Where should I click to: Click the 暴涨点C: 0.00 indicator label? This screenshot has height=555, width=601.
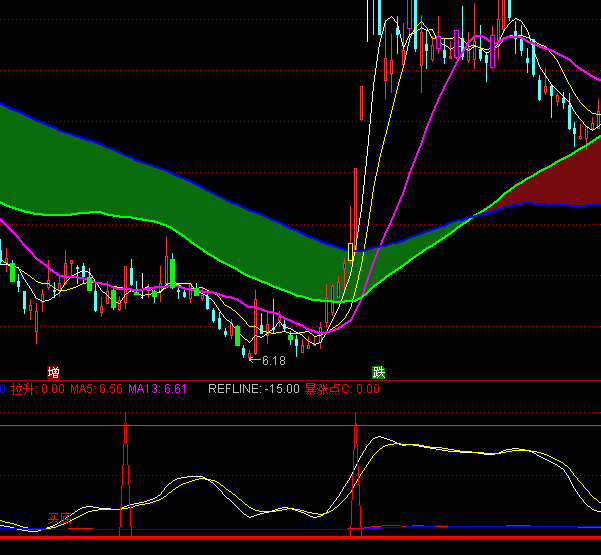(342, 389)
